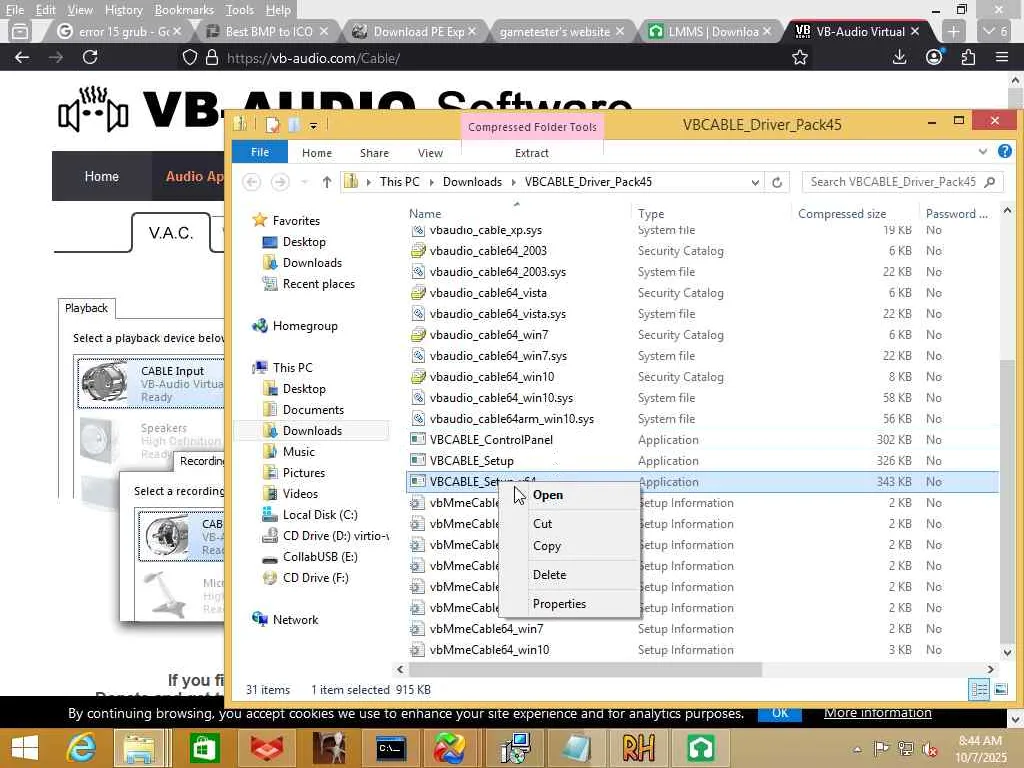The width and height of the screenshot is (1024, 768).
Task: Open the RH taskbar application
Action: point(638,748)
